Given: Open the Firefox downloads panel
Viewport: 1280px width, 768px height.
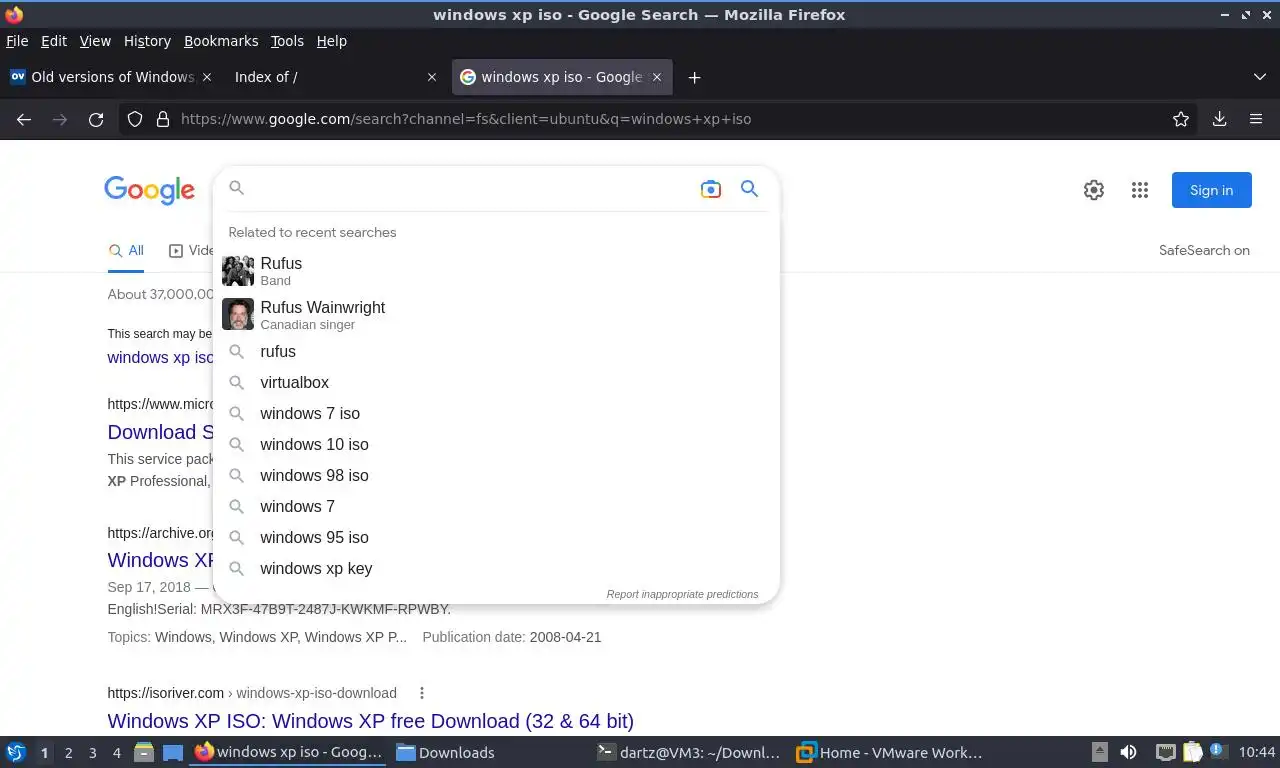Looking at the screenshot, I should tap(1219, 119).
